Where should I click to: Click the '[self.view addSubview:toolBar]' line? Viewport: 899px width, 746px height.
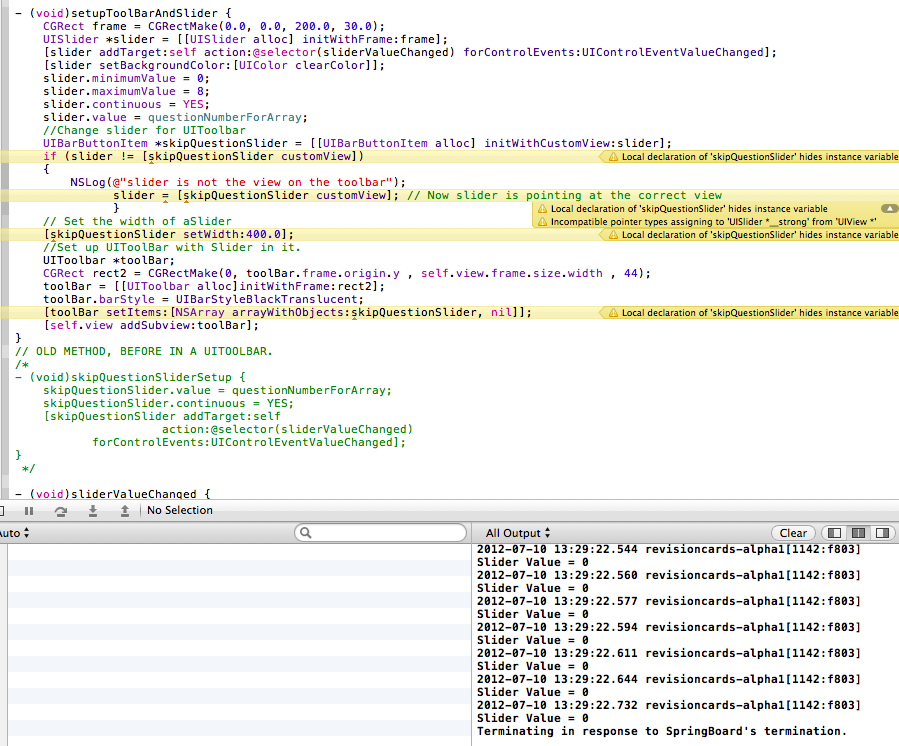tap(151, 326)
